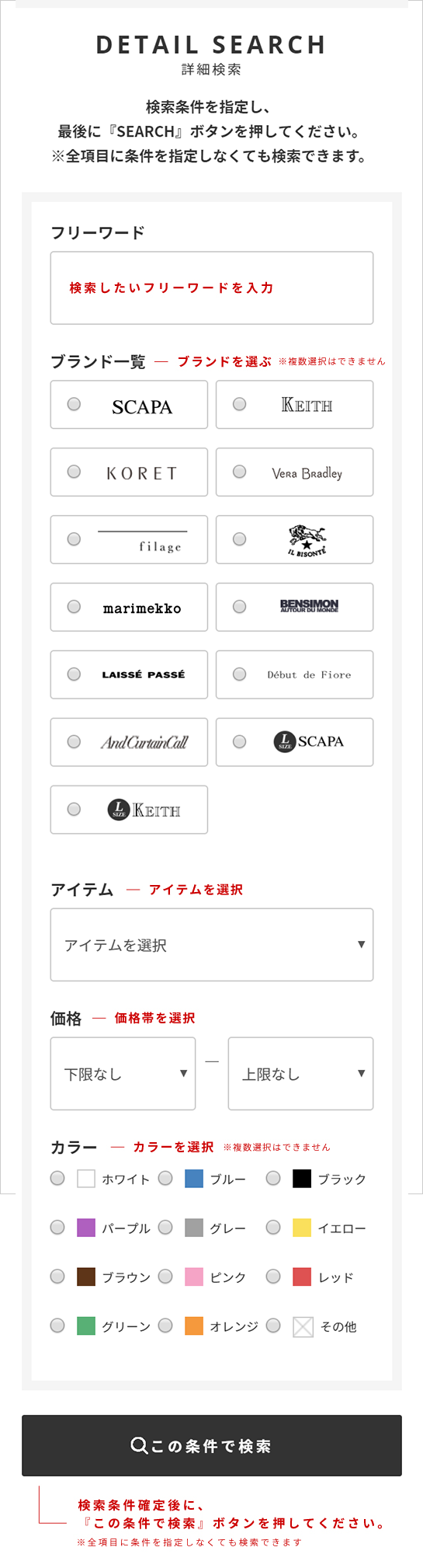Select the filage brand option
Viewport: 423px width, 1568px height.
pyautogui.click(x=129, y=539)
